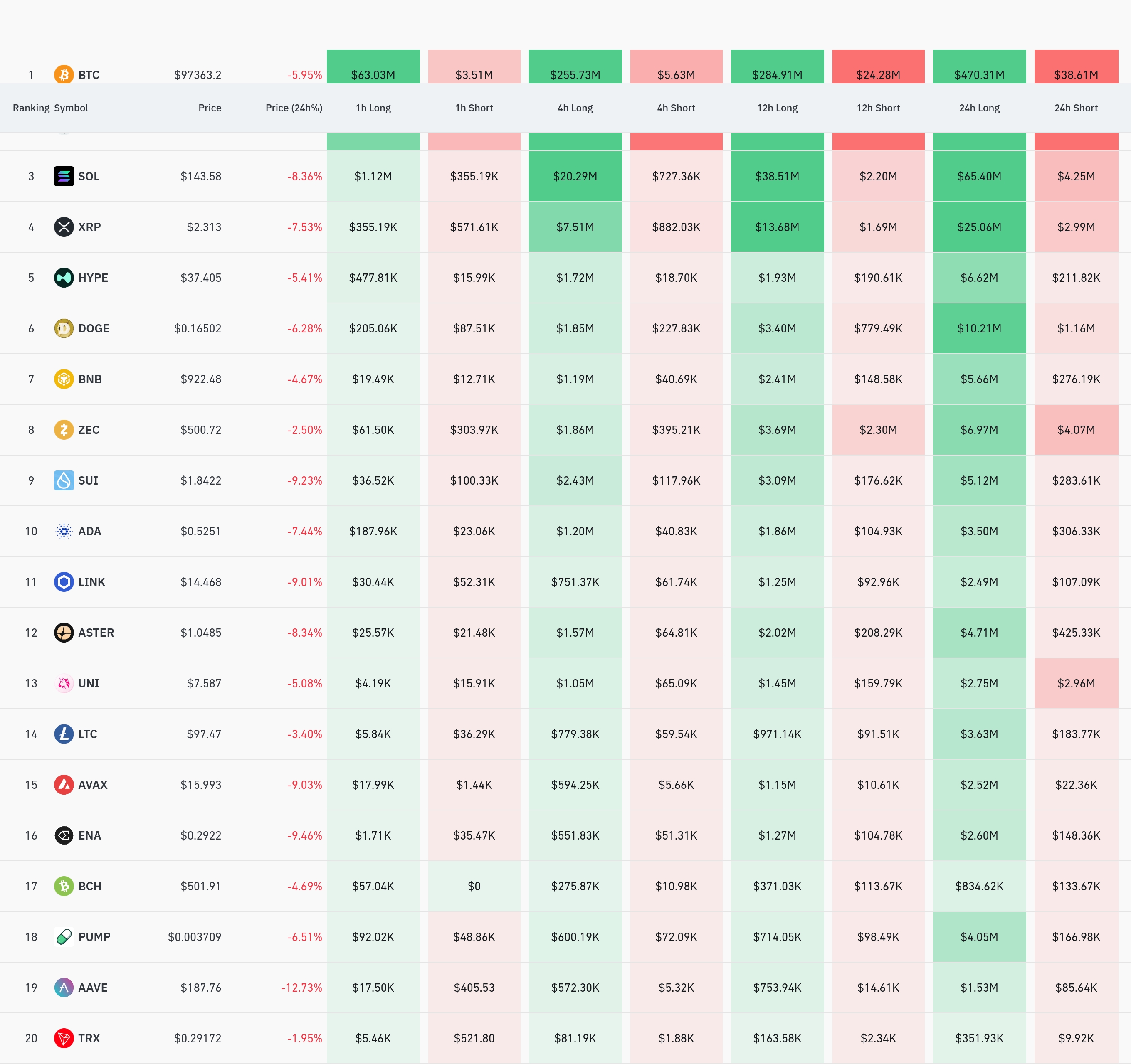Click the XRP coin icon
This screenshot has height=1064, width=1131.
coord(64,227)
